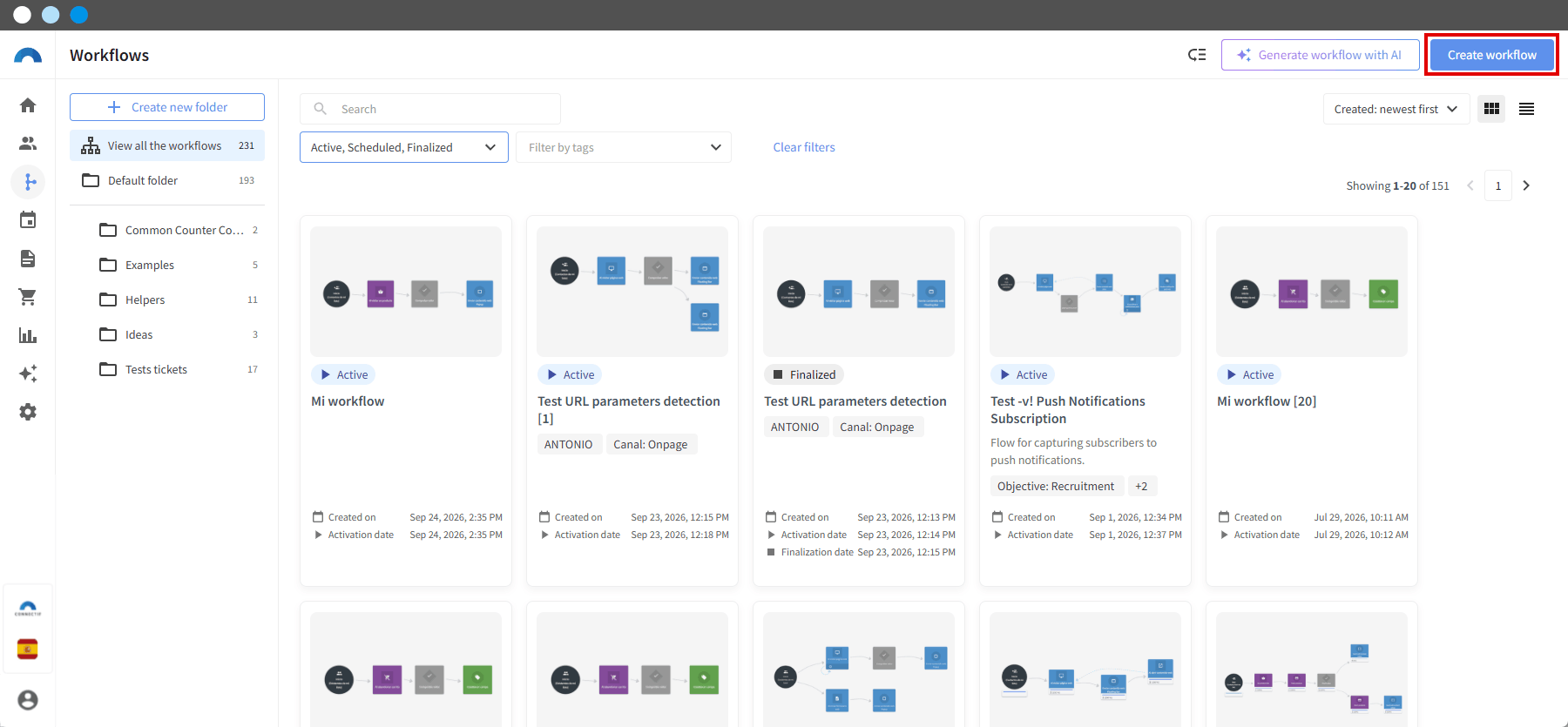Viewport: 1568px width, 727px height.
Task: Open the Home icon in sidebar
Action: coord(28,105)
